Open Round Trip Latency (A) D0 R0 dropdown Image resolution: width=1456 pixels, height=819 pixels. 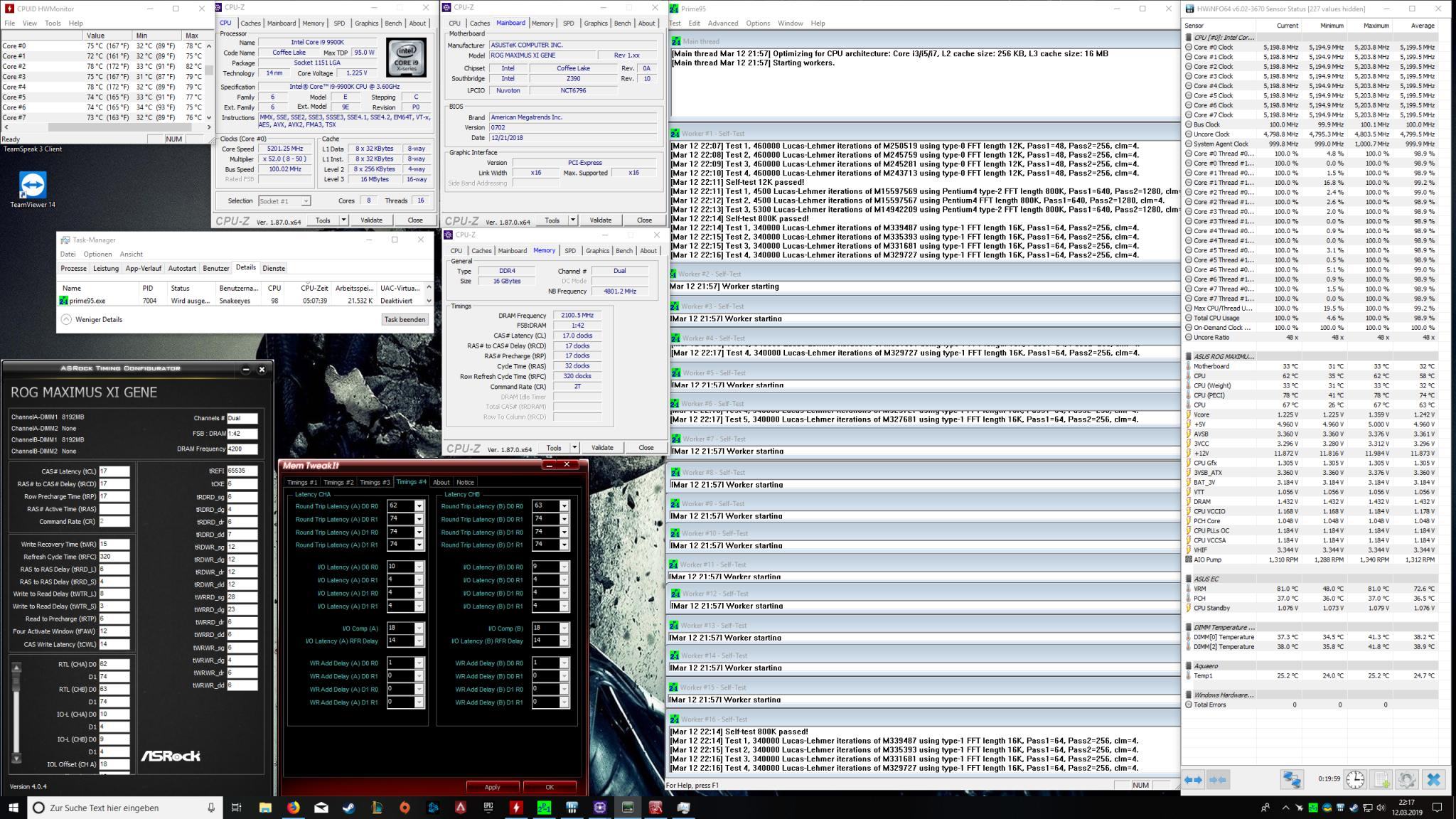(419, 506)
